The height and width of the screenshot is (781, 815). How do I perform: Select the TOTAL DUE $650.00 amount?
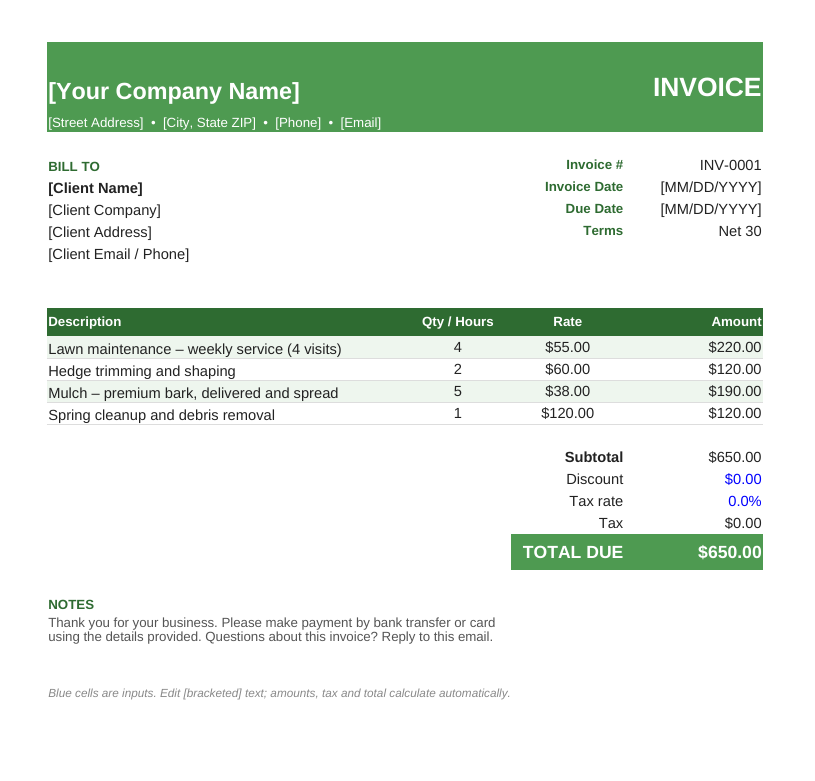(730, 552)
